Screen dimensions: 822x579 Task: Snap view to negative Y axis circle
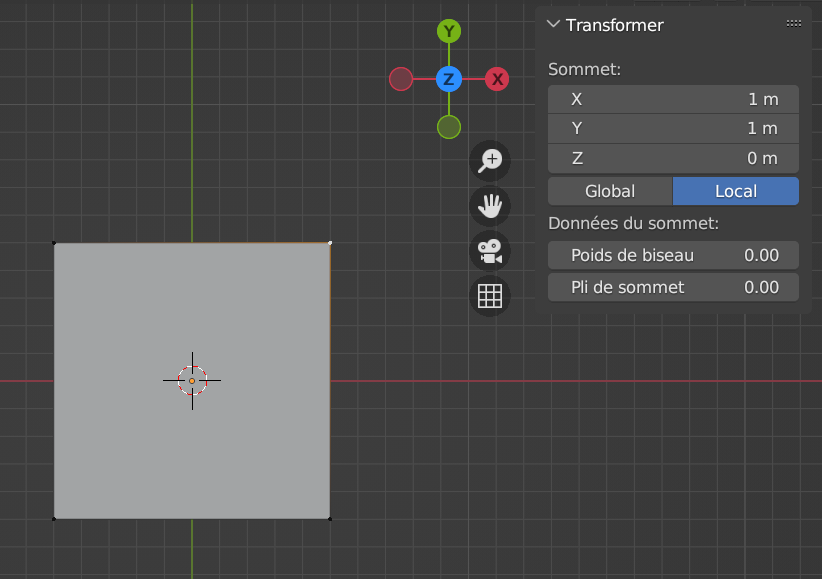pyautogui.click(x=449, y=127)
